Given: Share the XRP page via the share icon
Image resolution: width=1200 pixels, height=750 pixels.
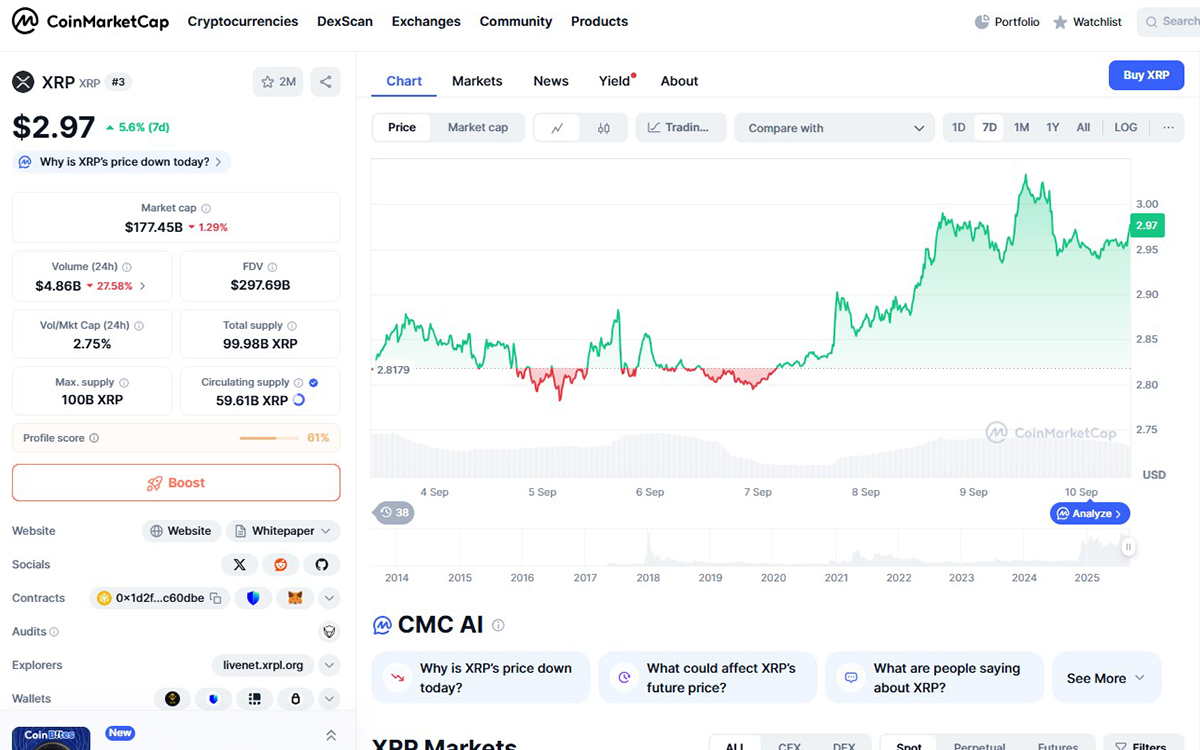Looking at the screenshot, I should 325,82.
